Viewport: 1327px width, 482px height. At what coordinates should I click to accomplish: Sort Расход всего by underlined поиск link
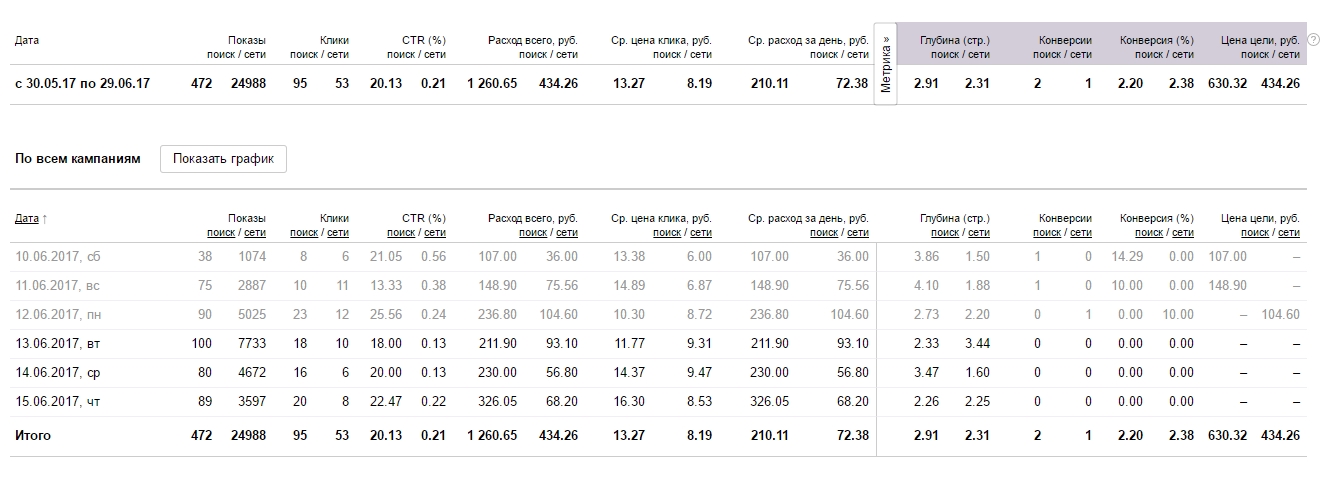click(x=533, y=233)
